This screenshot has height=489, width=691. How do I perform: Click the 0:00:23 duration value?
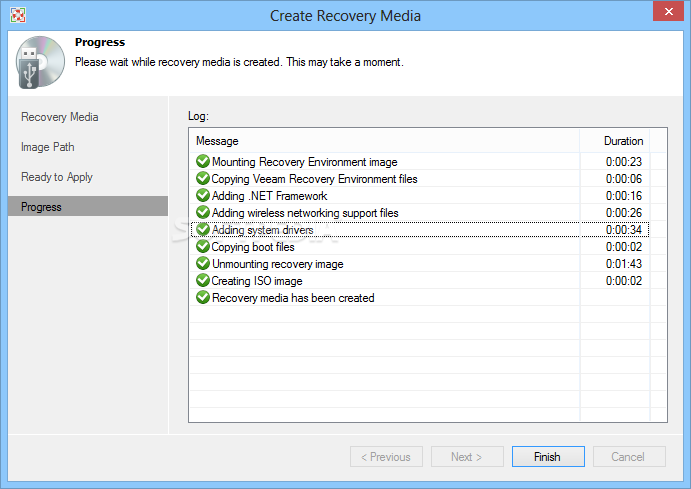coord(624,162)
